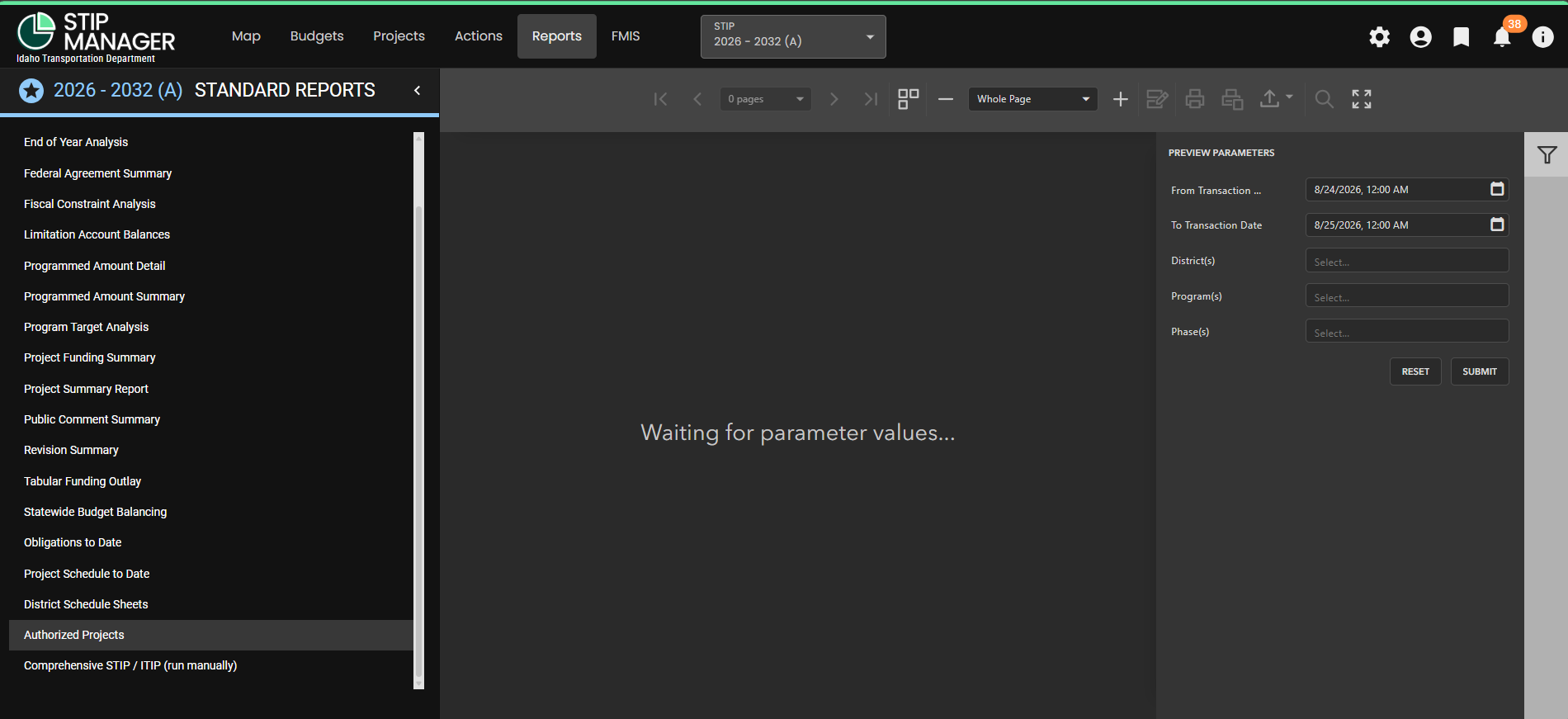Image resolution: width=1568 pixels, height=719 pixels.
Task: Open the bookmarks icon
Action: pyautogui.click(x=1461, y=37)
